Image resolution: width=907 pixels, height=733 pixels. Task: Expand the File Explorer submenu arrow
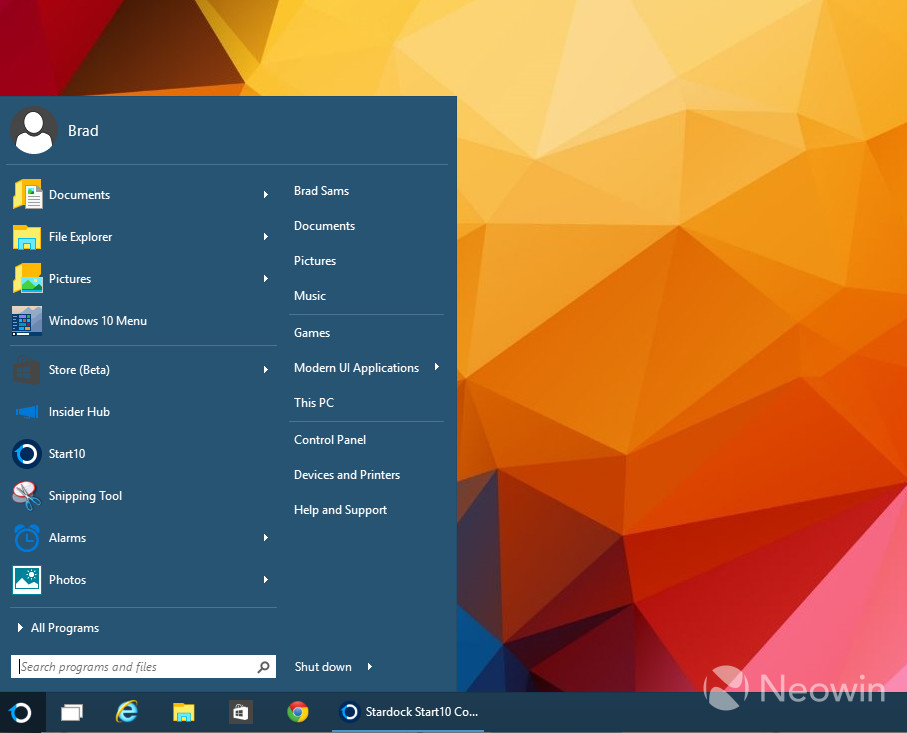(266, 237)
